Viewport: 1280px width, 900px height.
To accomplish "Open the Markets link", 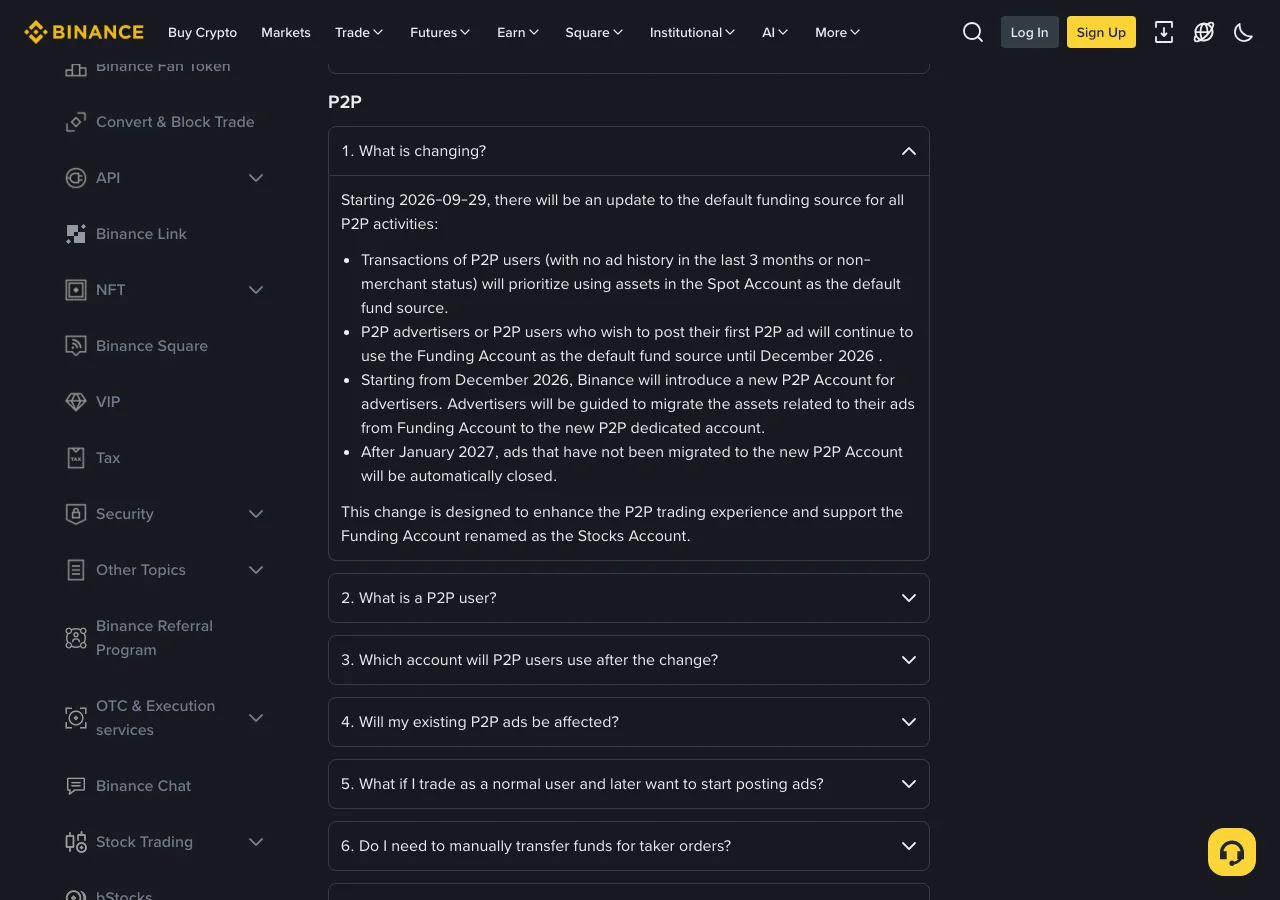I will (286, 32).
